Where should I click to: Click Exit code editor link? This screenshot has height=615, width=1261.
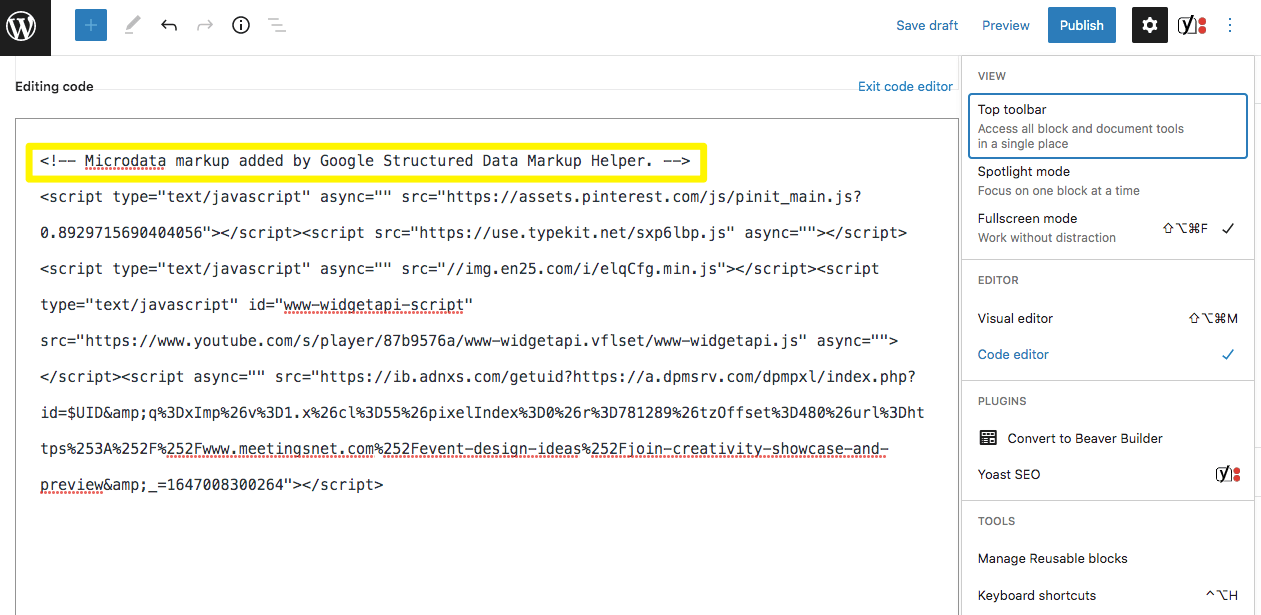click(905, 86)
